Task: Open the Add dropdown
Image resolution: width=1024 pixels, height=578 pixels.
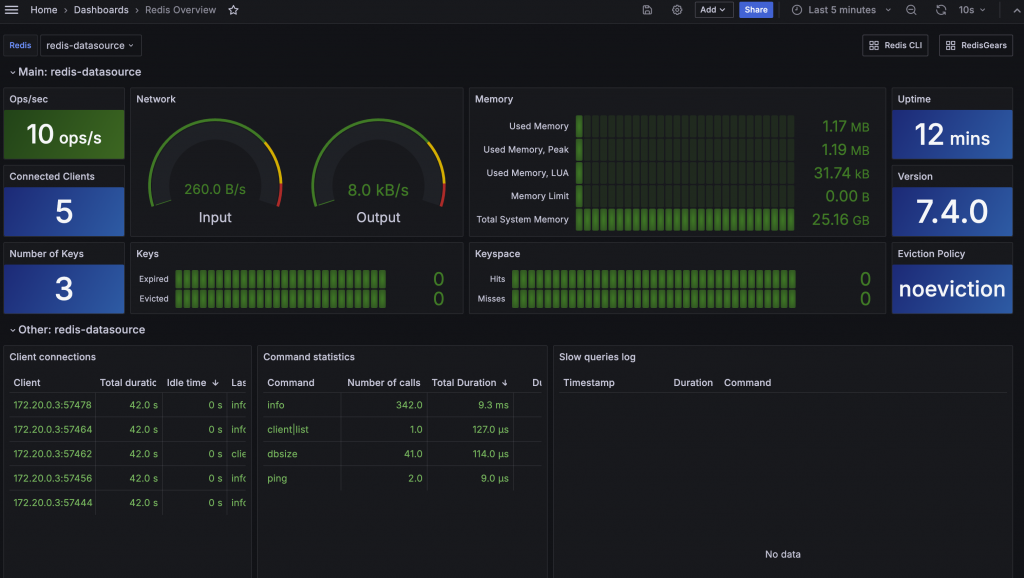Action: tap(713, 10)
